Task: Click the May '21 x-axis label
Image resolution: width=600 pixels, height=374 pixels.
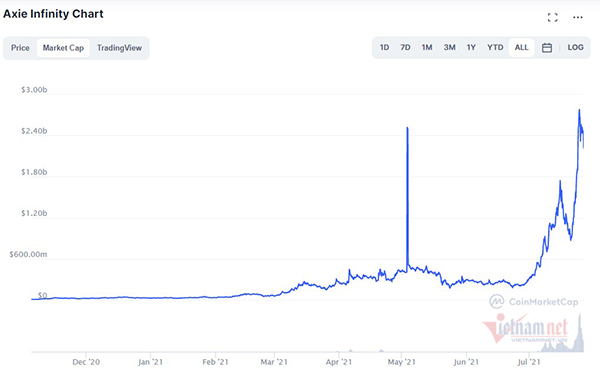Action: click(401, 362)
